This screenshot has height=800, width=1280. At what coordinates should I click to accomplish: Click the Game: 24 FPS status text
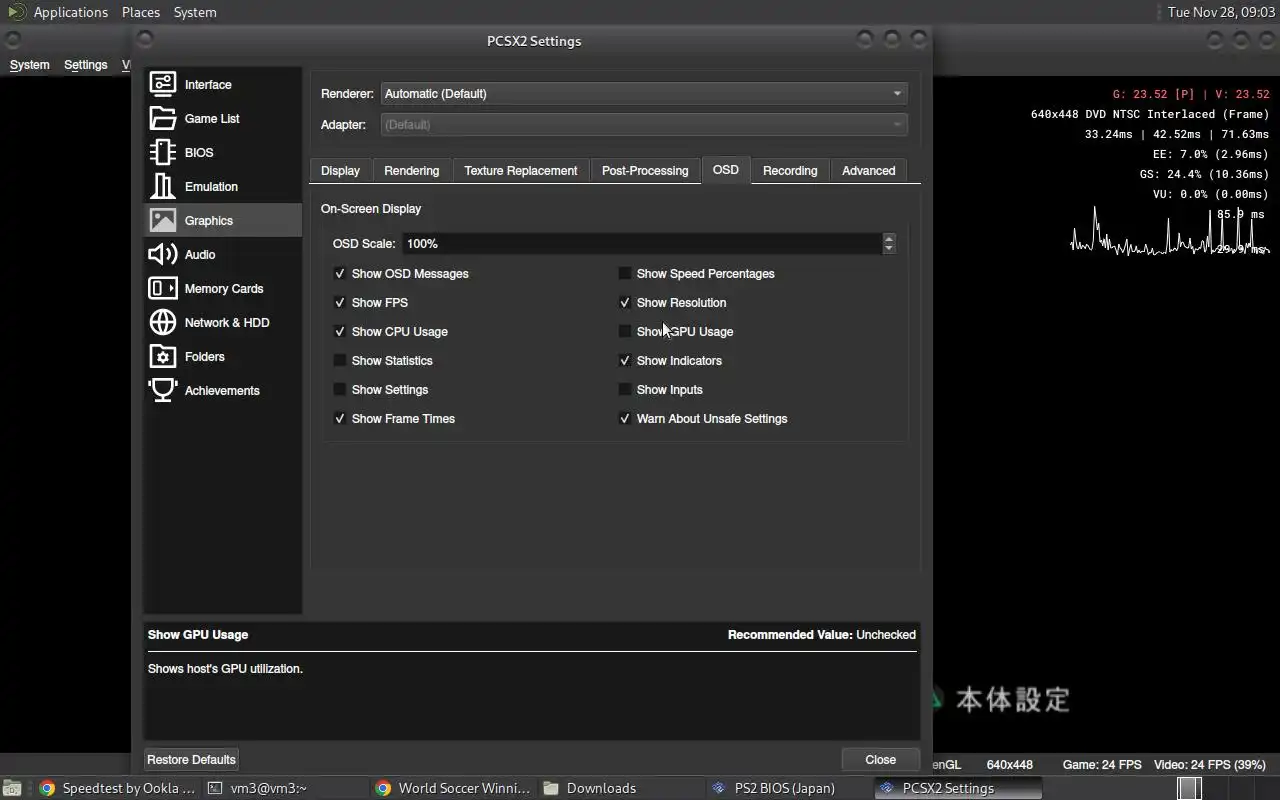click(1102, 764)
